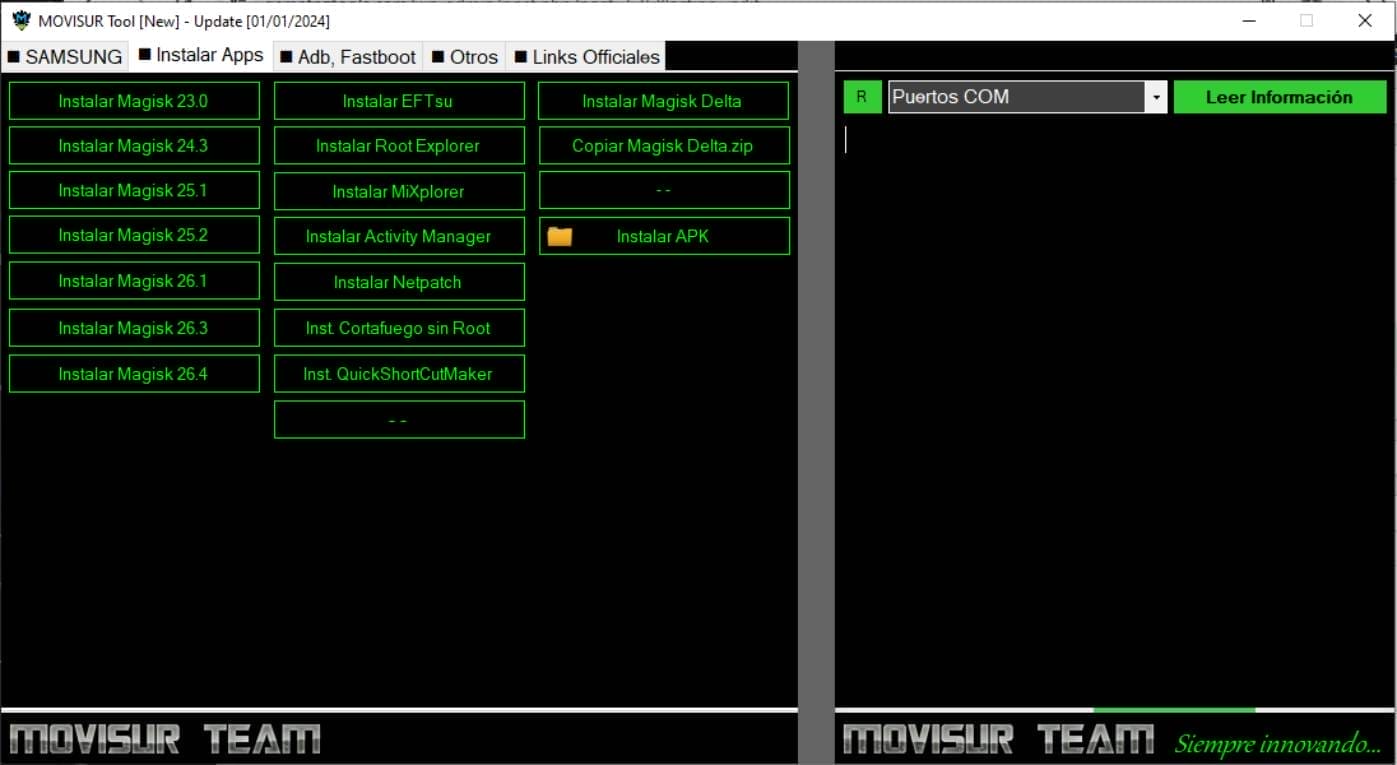
Task: Switch to the Otros tab
Action: pyautogui.click(x=464, y=56)
